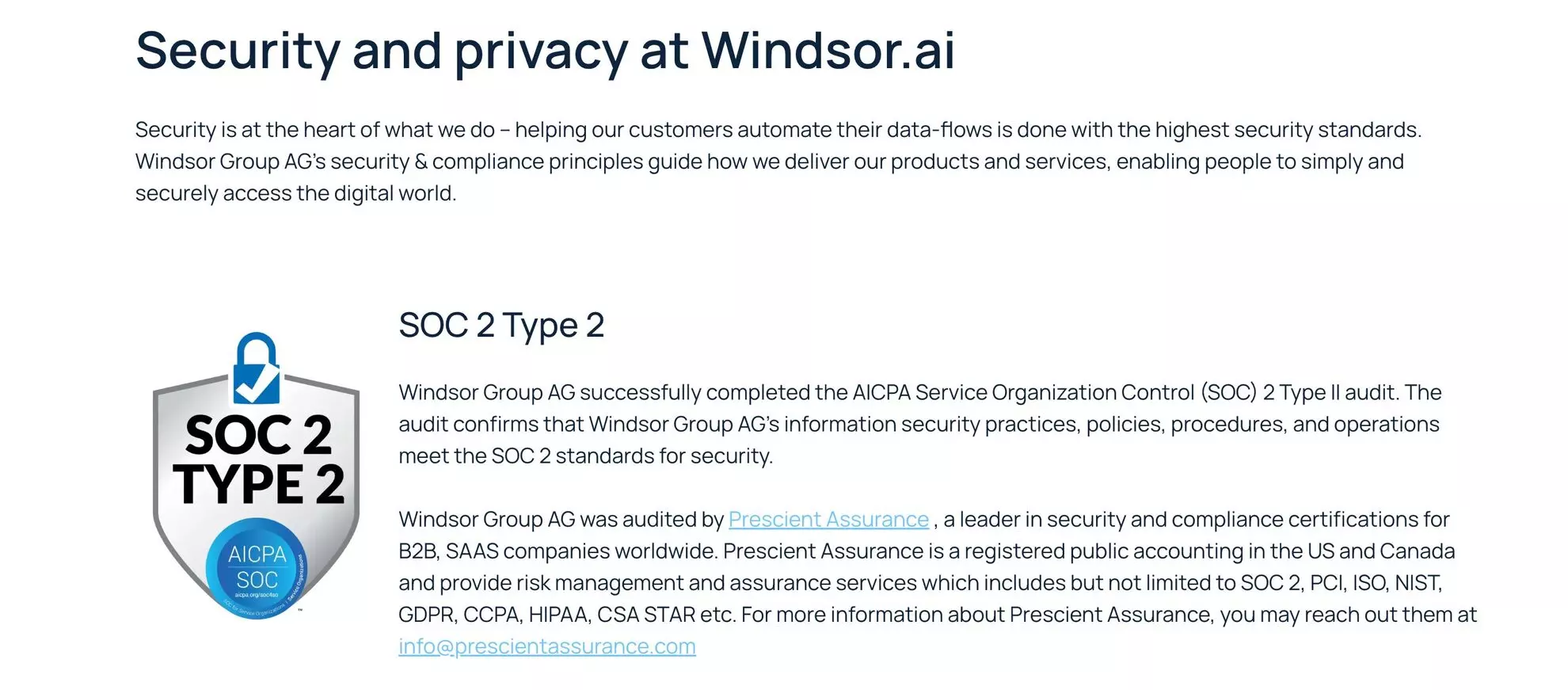Viewport: 1568px width, 690px height.
Task: Click the intro sentence starting "Security is at the heart"
Action: (x=778, y=130)
